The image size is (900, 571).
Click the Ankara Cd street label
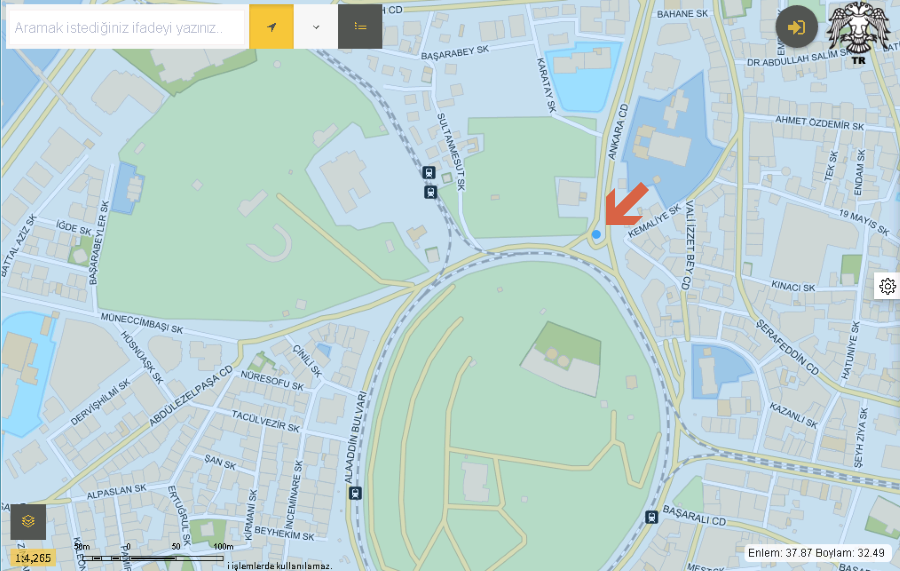click(x=618, y=133)
